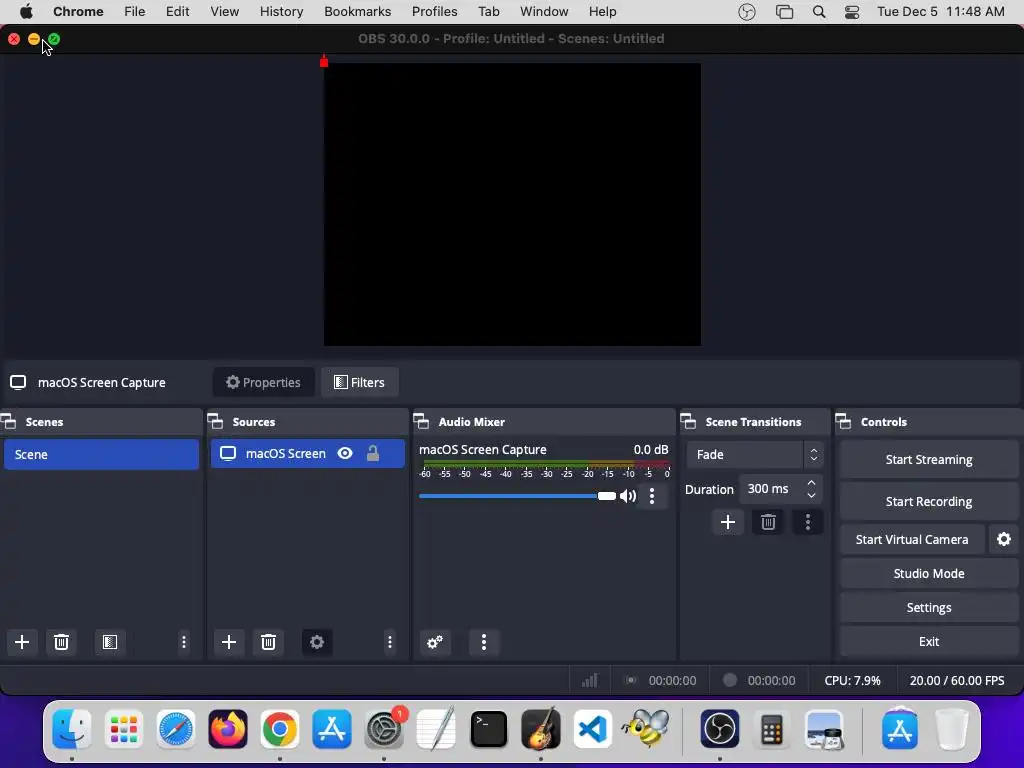The height and width of the screenshot is (768, 1024).
Task: Delete selected source with trash icon
Action: tap(268, 642)
